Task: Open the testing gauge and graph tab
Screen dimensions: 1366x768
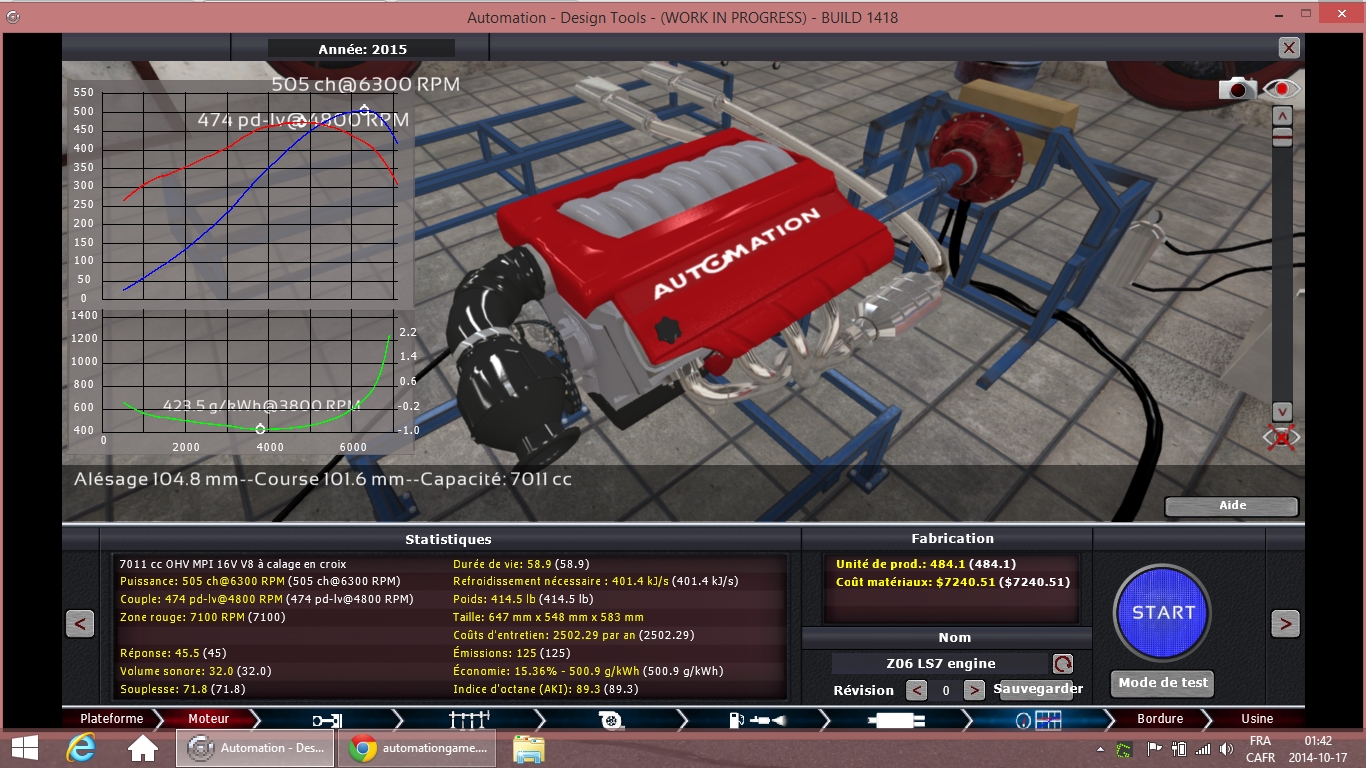Action: pos(1038,719)
